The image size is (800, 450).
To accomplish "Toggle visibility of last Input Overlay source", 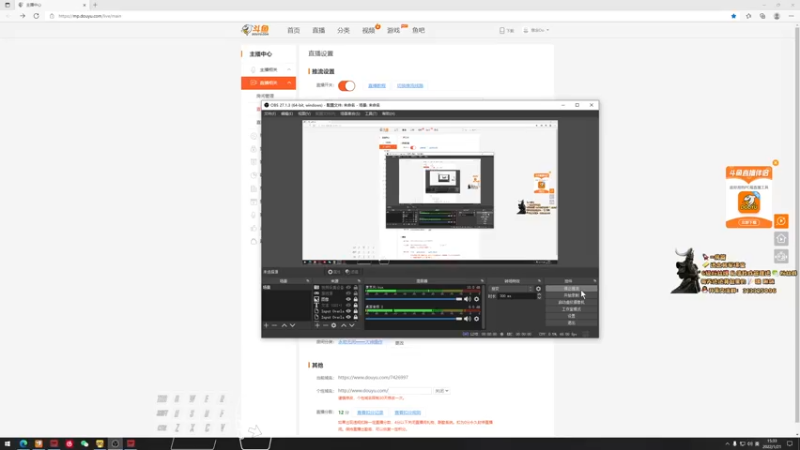I will (348, 317).
